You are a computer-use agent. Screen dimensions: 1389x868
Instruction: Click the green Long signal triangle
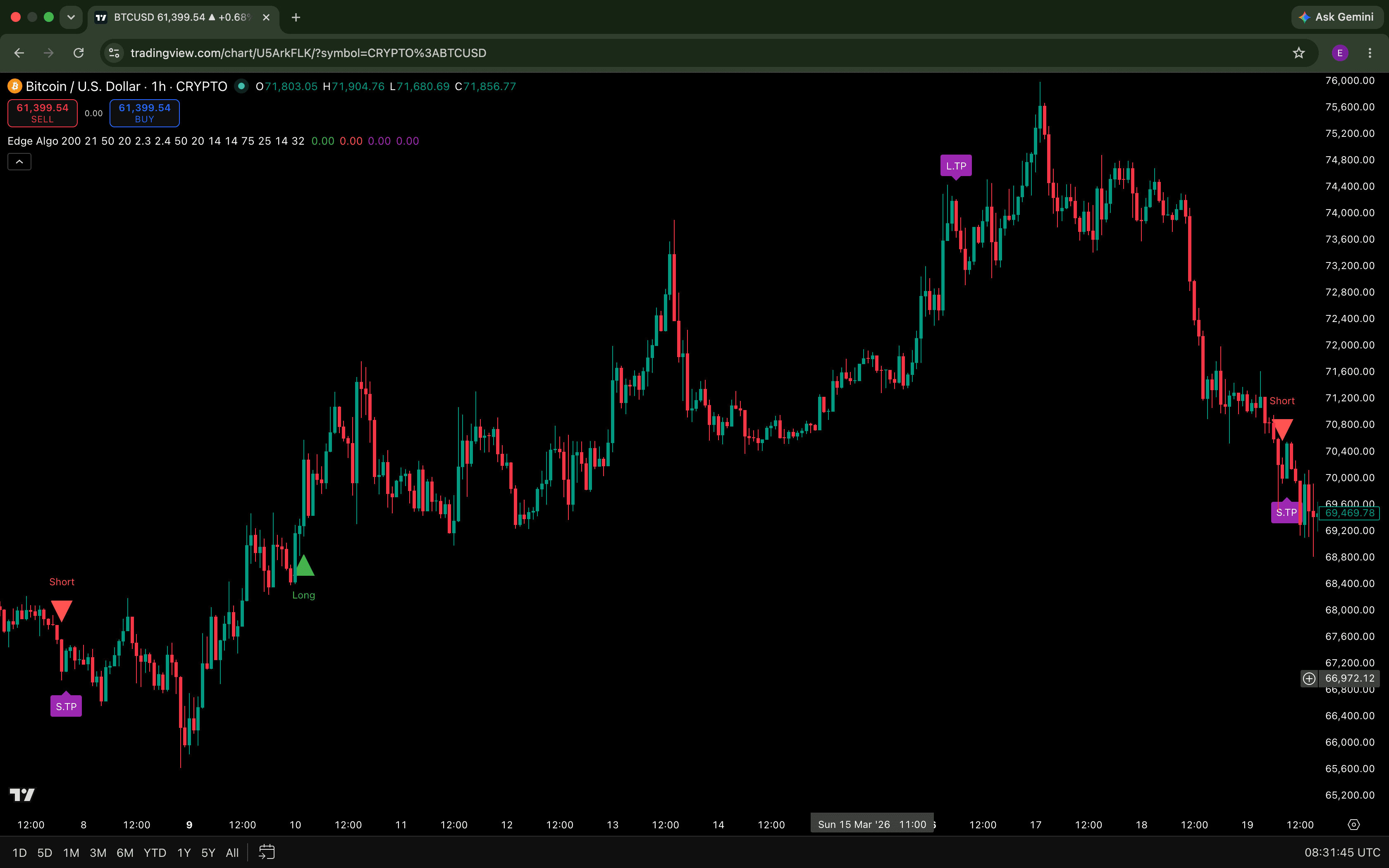303,565
